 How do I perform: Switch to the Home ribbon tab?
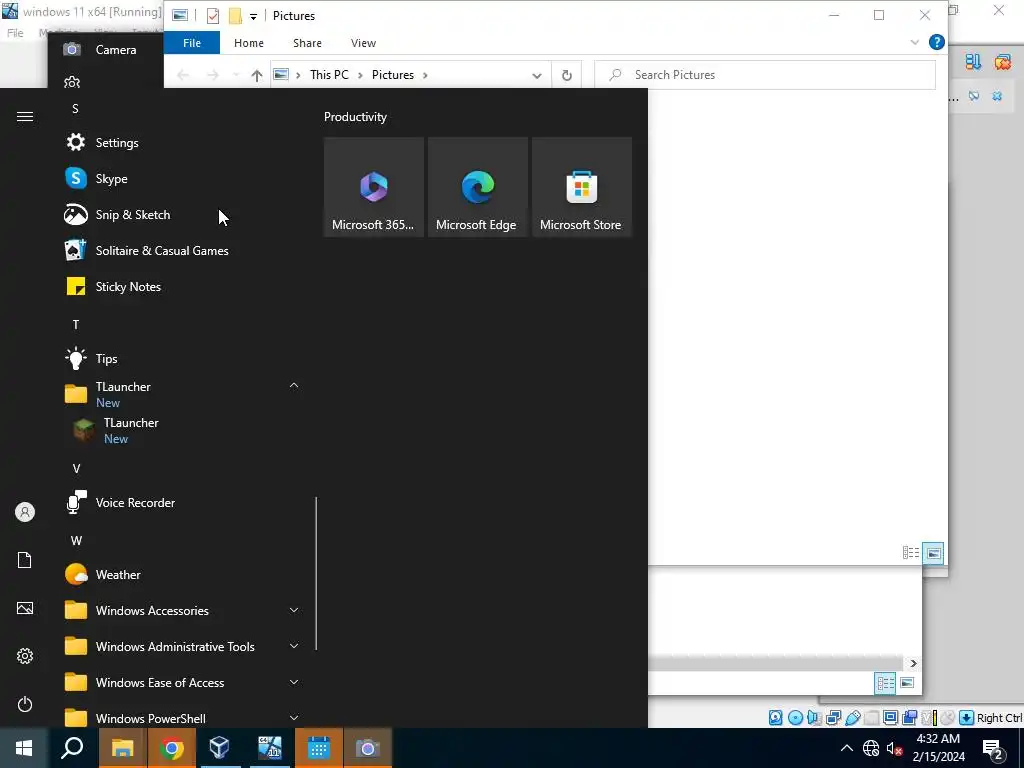[249, 43]
